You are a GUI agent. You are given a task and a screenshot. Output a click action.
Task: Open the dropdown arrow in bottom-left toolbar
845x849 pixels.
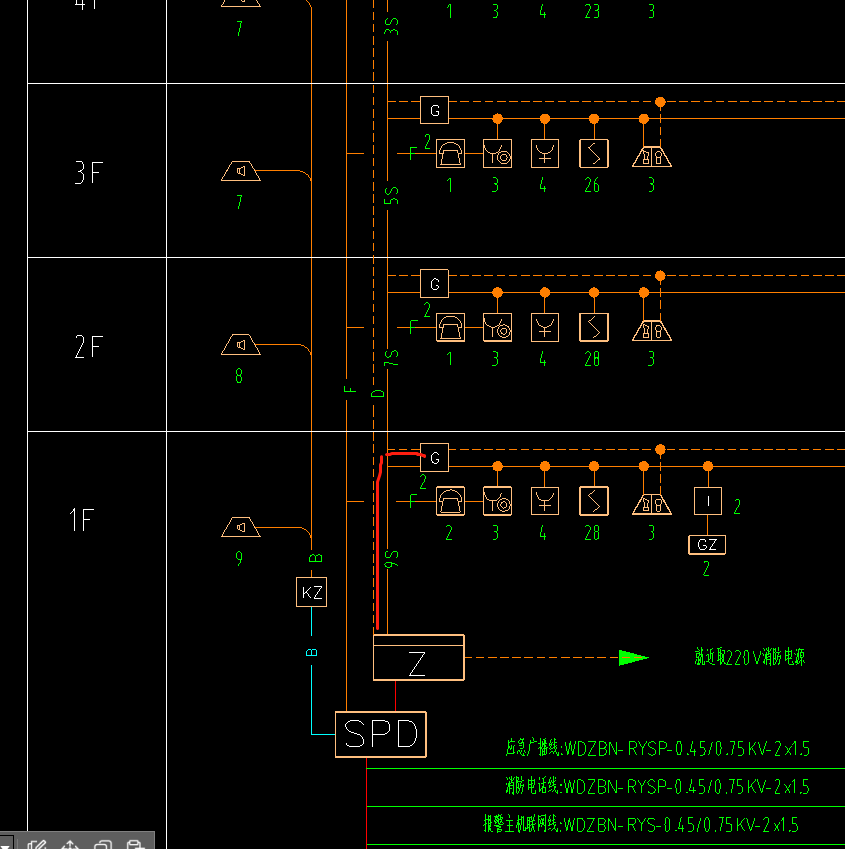click(5, 845)
